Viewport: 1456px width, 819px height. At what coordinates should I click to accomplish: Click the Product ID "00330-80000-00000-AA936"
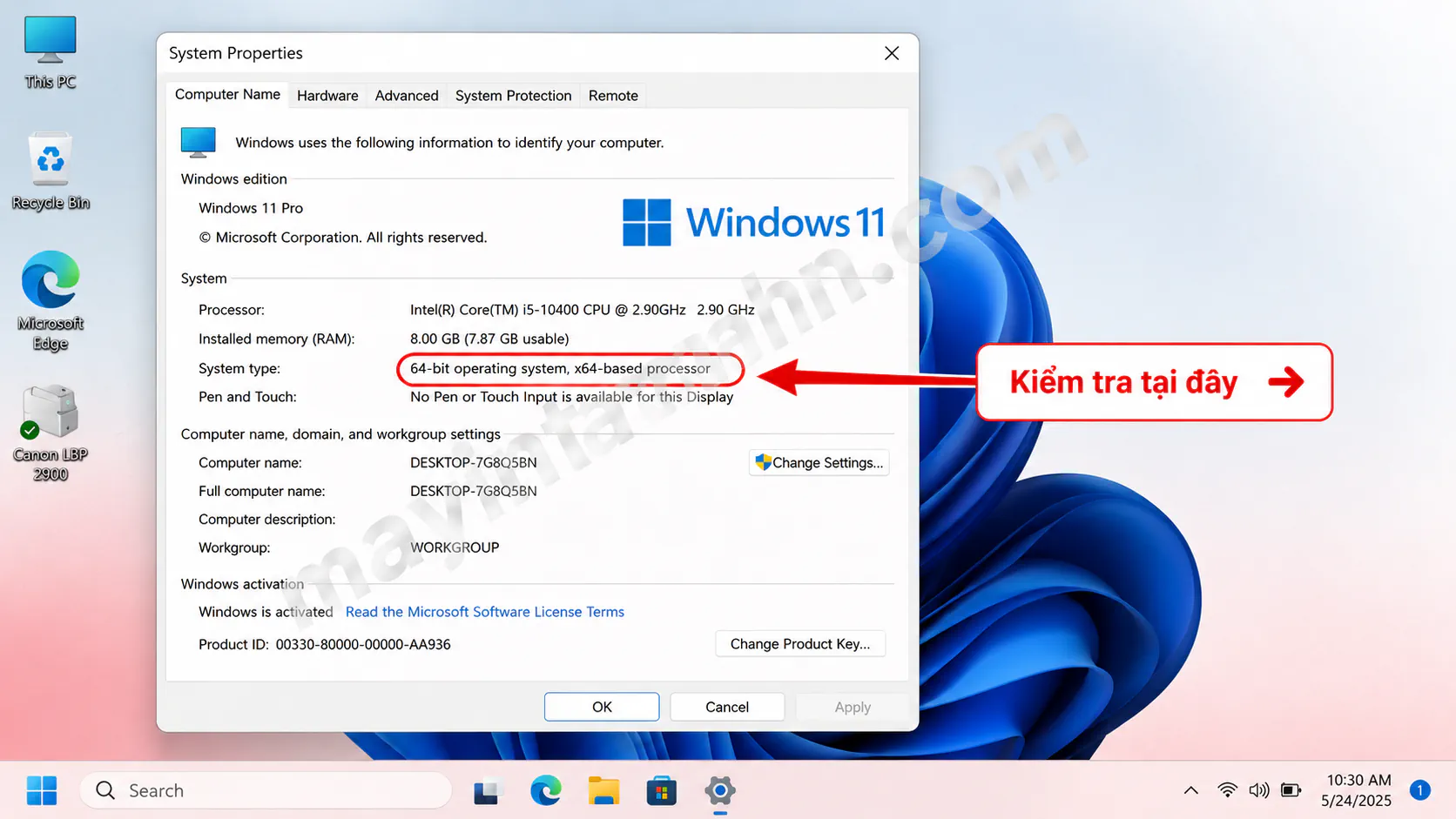click(x=363, y=644)
